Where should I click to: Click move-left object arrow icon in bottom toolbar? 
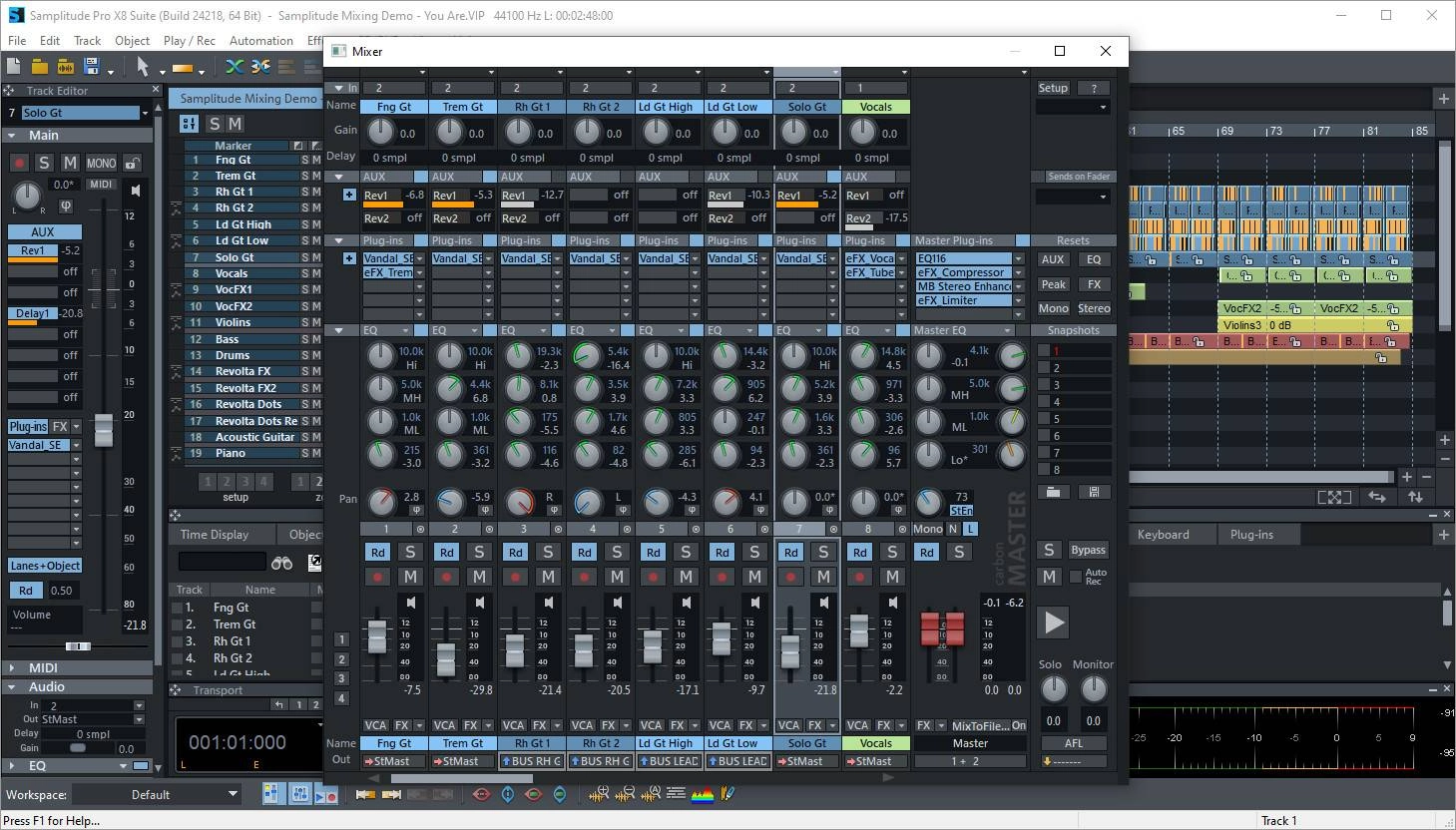[365, 794]
